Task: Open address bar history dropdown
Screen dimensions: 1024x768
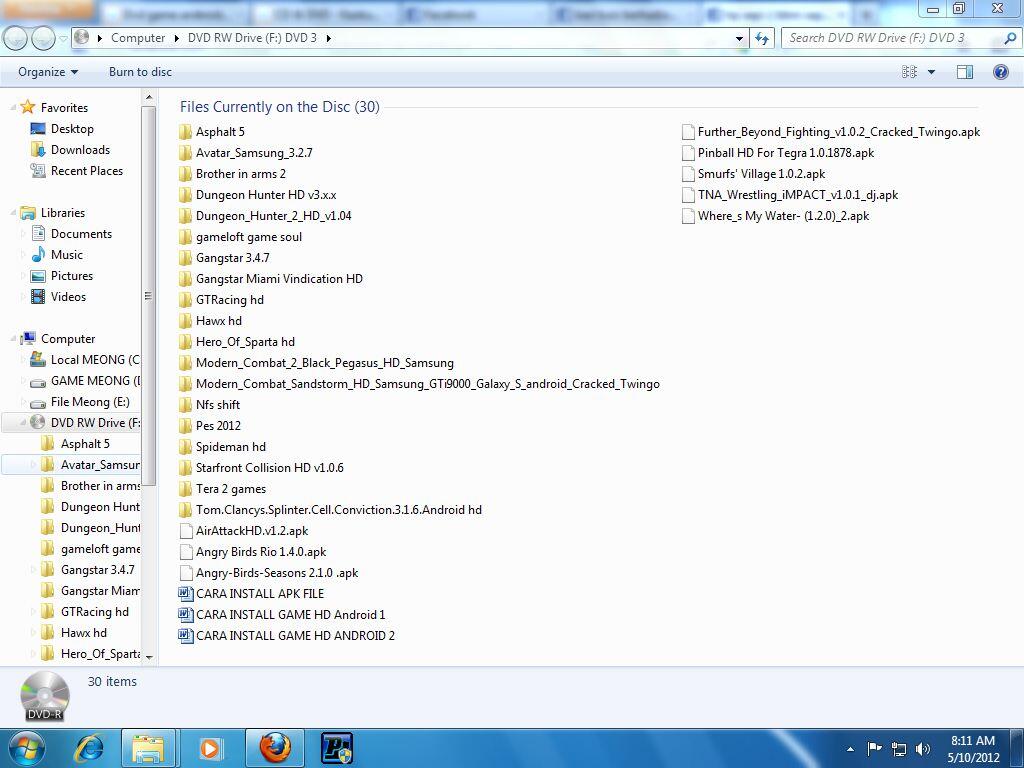Action: pyautogui.click(x=739, y=39)
